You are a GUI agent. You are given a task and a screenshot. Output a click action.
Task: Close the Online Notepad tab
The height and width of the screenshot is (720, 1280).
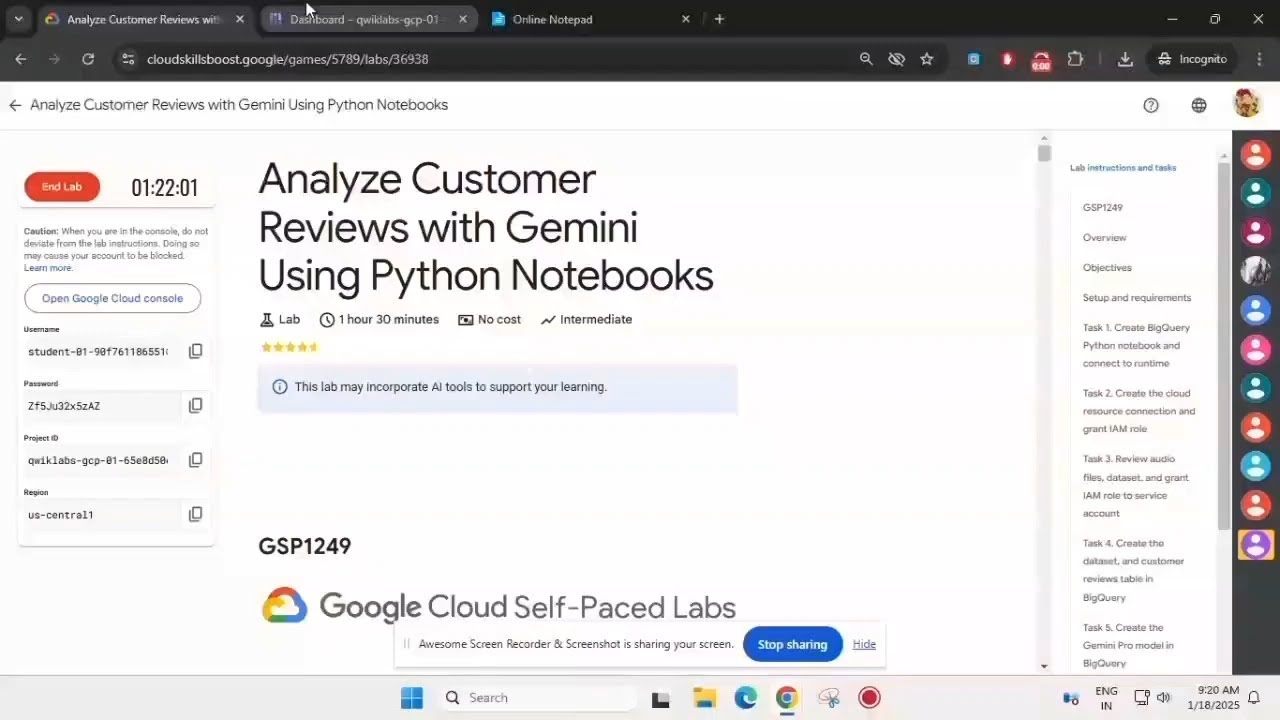click(685, 19)
